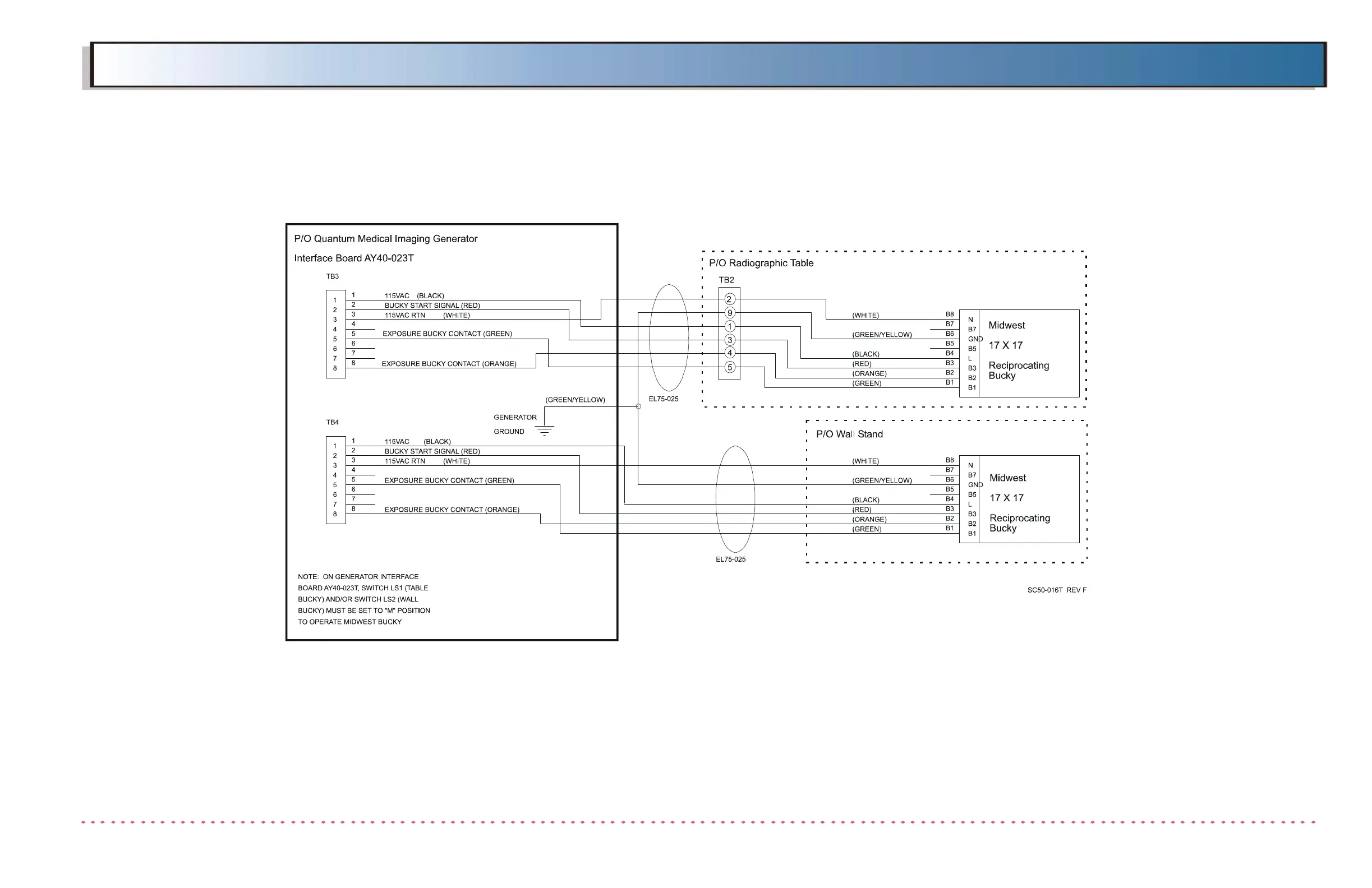The image size is (1372, 888).
Task: Click circled terminal 4 on TB2
Action: coord(729,353)
